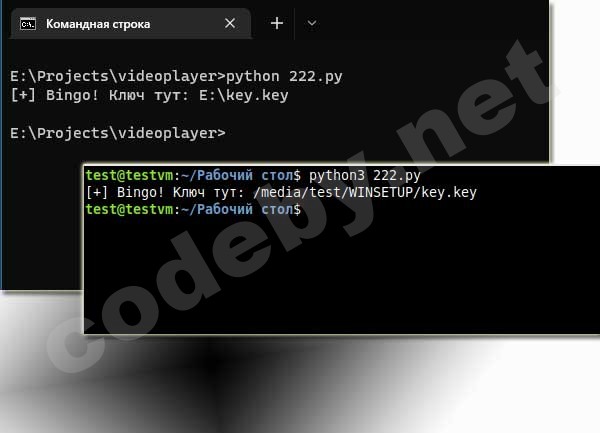Close the Командная строка tab
Screen dimensions: 600x433
[x=230, y=23]
